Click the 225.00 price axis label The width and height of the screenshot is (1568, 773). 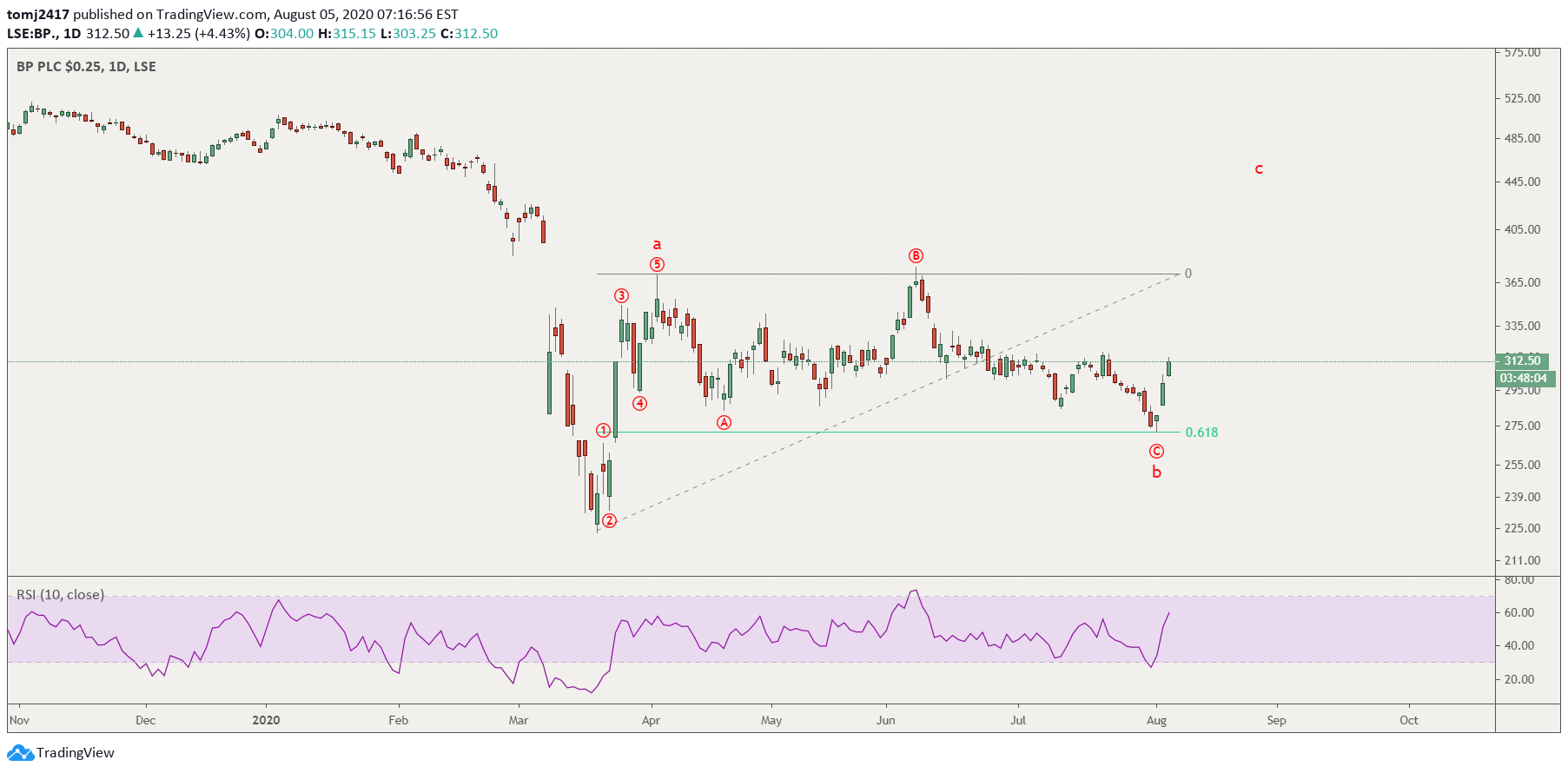point(1523,529)
